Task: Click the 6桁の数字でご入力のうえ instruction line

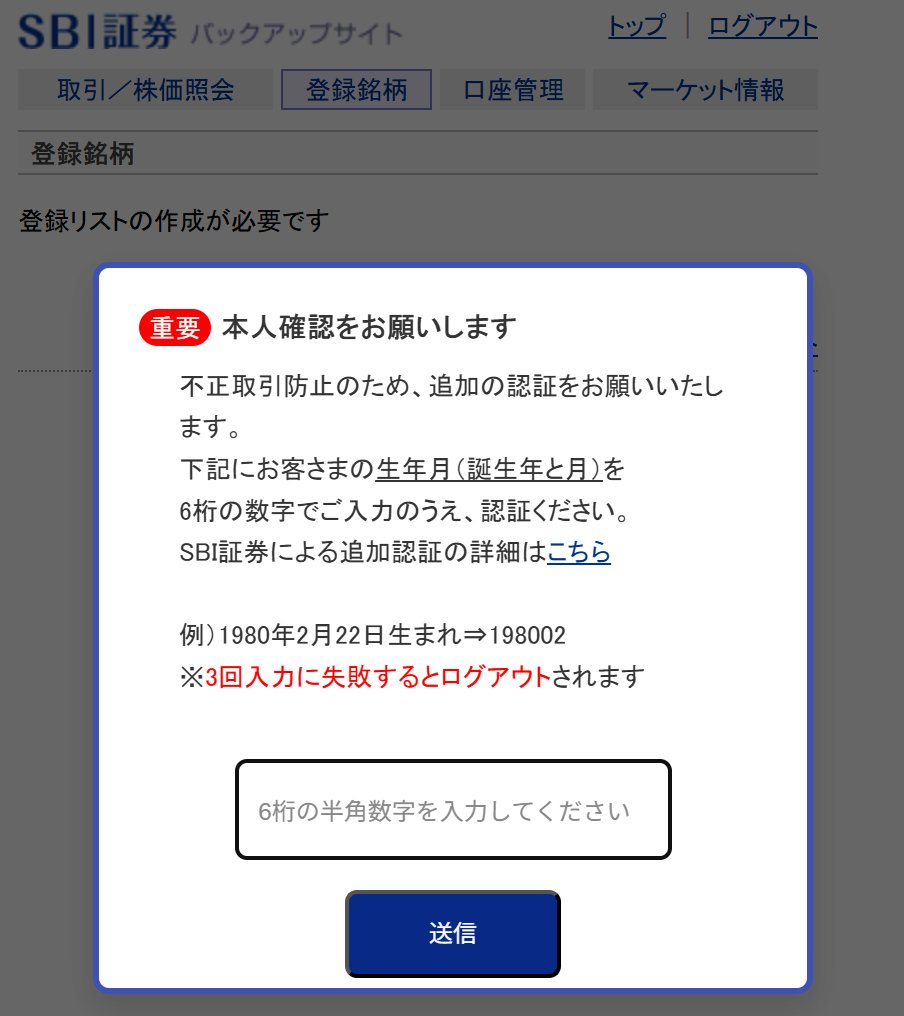Action: (404, 511)
